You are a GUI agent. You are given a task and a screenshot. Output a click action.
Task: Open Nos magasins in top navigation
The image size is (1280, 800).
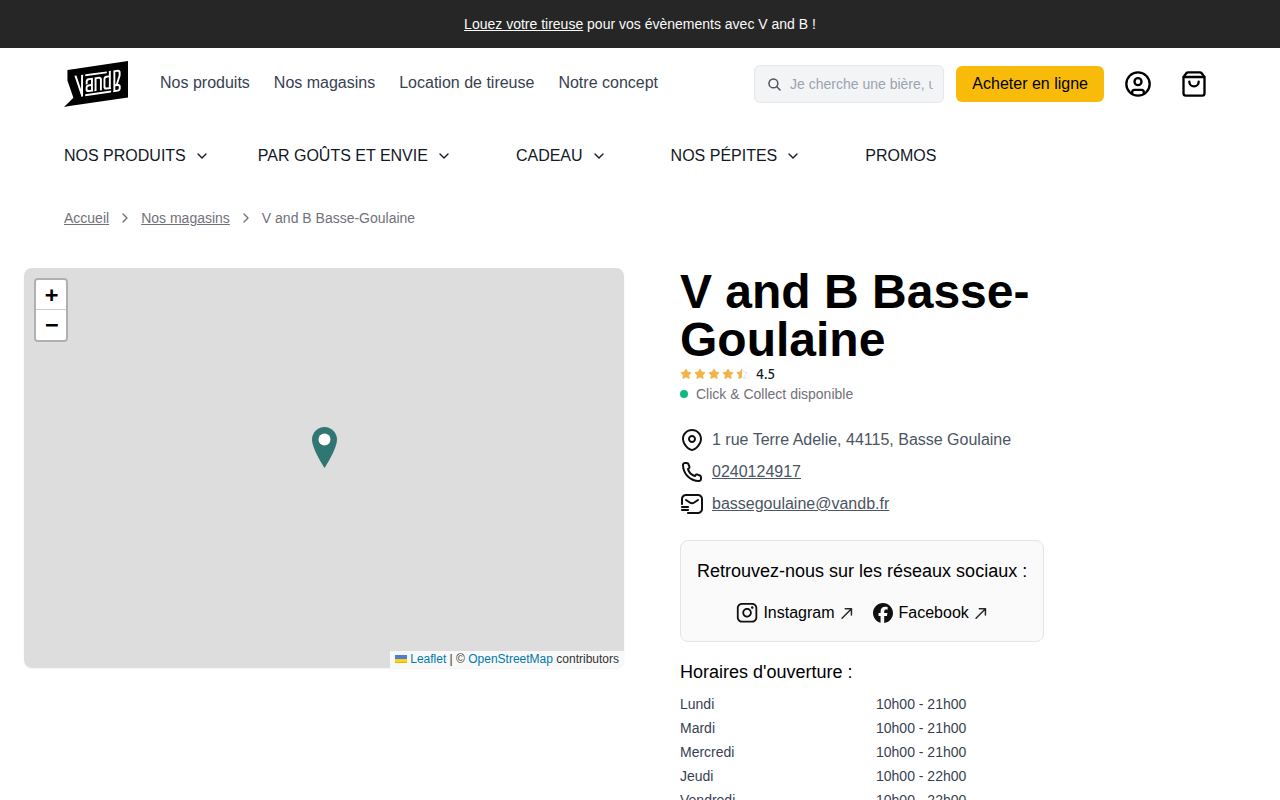click(x=324, y=82)
